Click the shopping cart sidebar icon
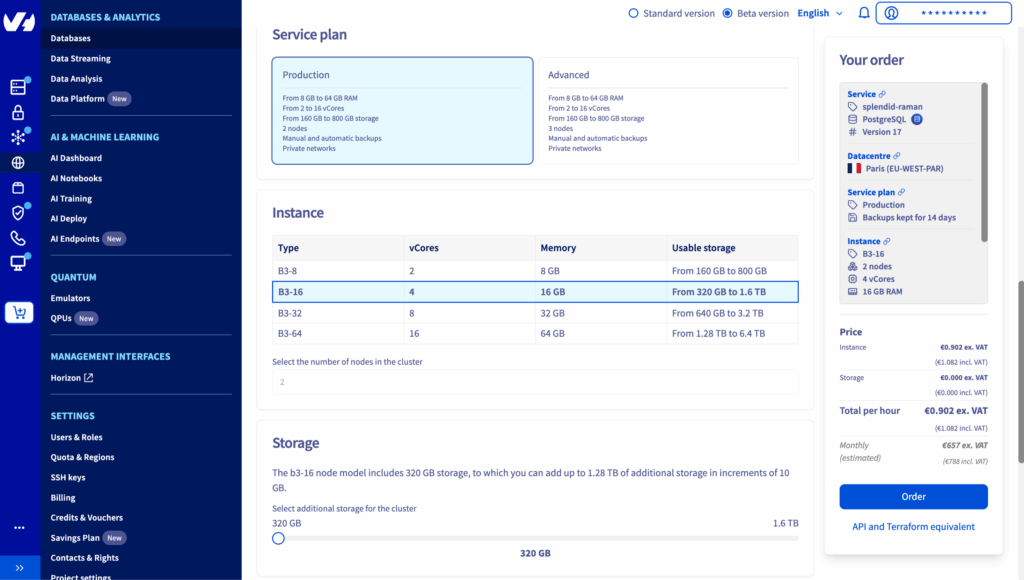 coord(19,313)
